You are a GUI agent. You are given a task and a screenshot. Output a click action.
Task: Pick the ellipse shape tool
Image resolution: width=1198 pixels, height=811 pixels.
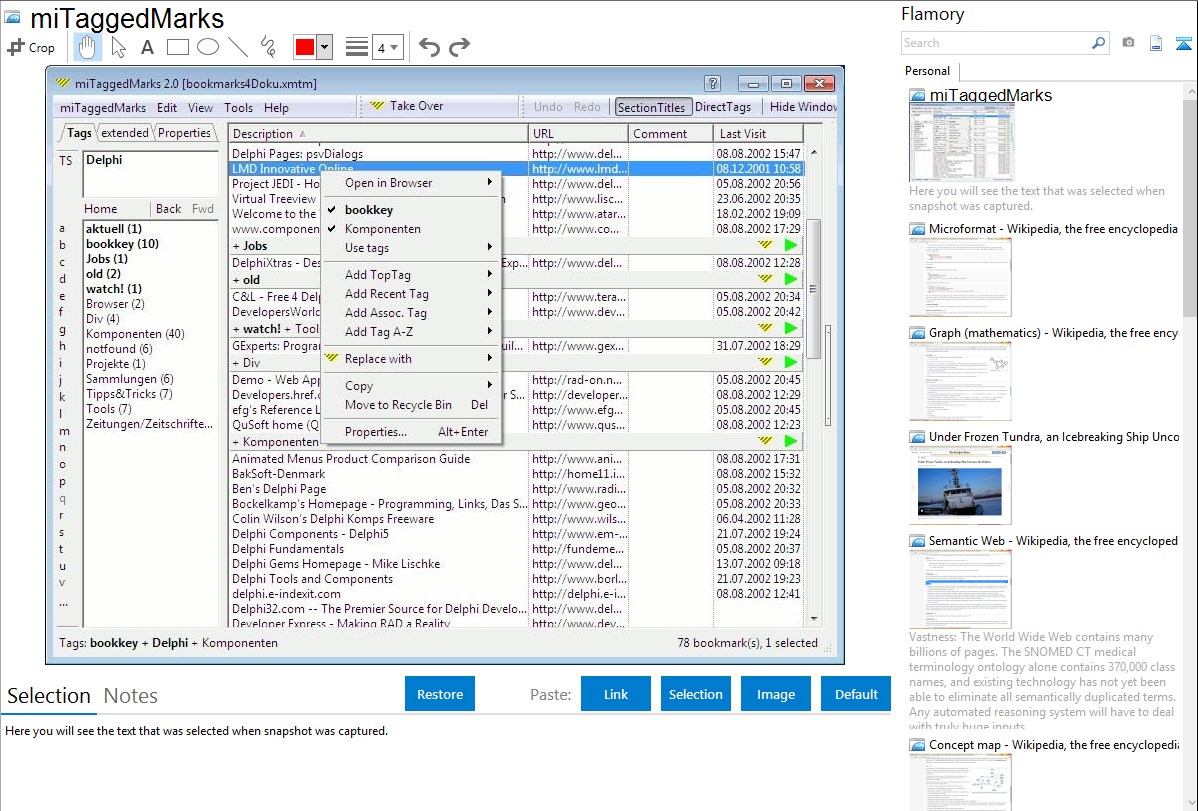pyautogui.click(x=207, y=47)
